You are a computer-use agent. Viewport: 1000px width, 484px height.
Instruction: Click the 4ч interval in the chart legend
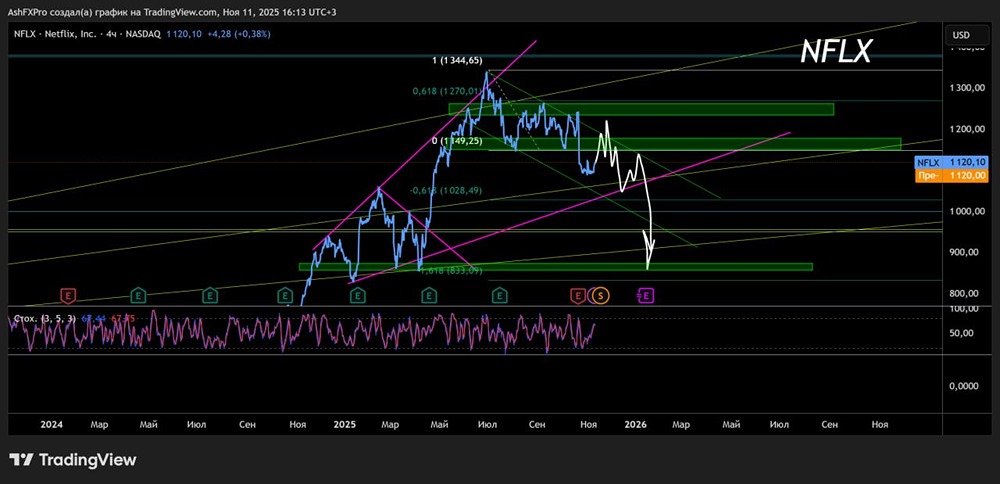point(112,34)
